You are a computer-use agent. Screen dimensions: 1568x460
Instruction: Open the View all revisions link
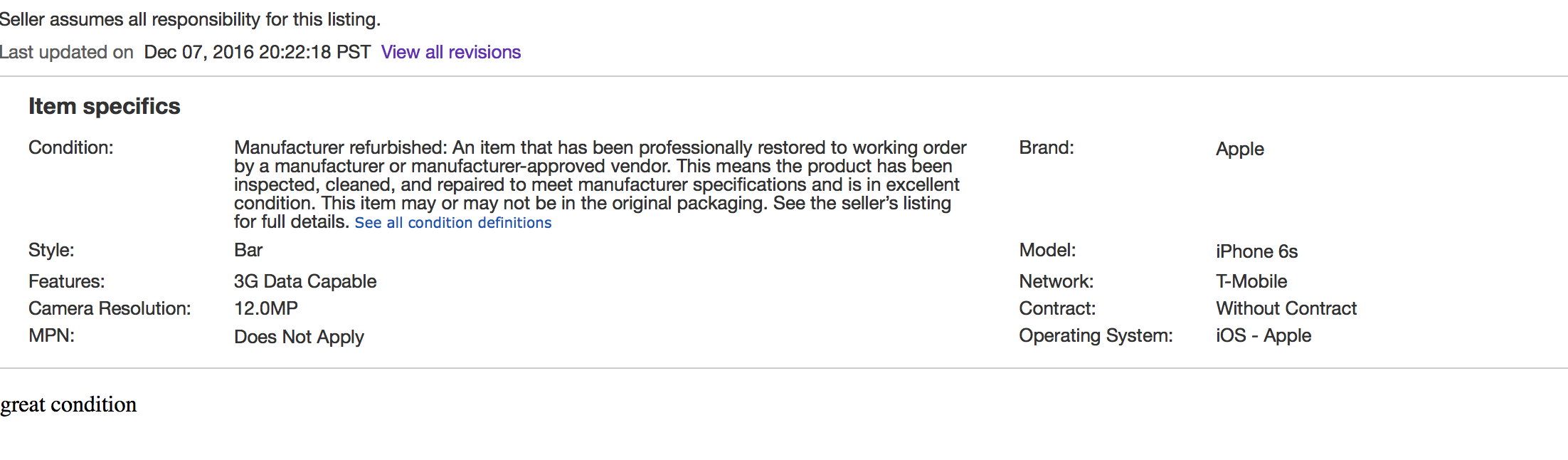pyautogui.click(x=451, y=53)
